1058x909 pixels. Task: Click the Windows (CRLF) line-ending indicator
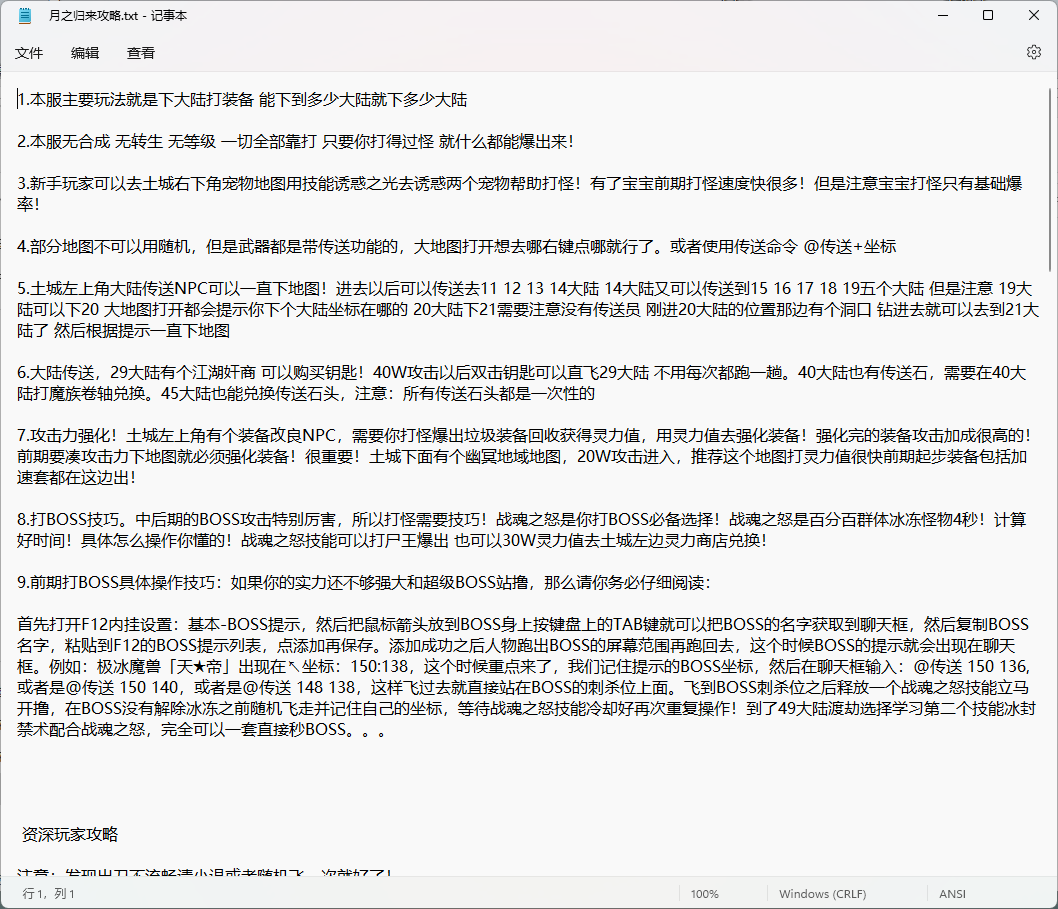click(x=824, y=893)
